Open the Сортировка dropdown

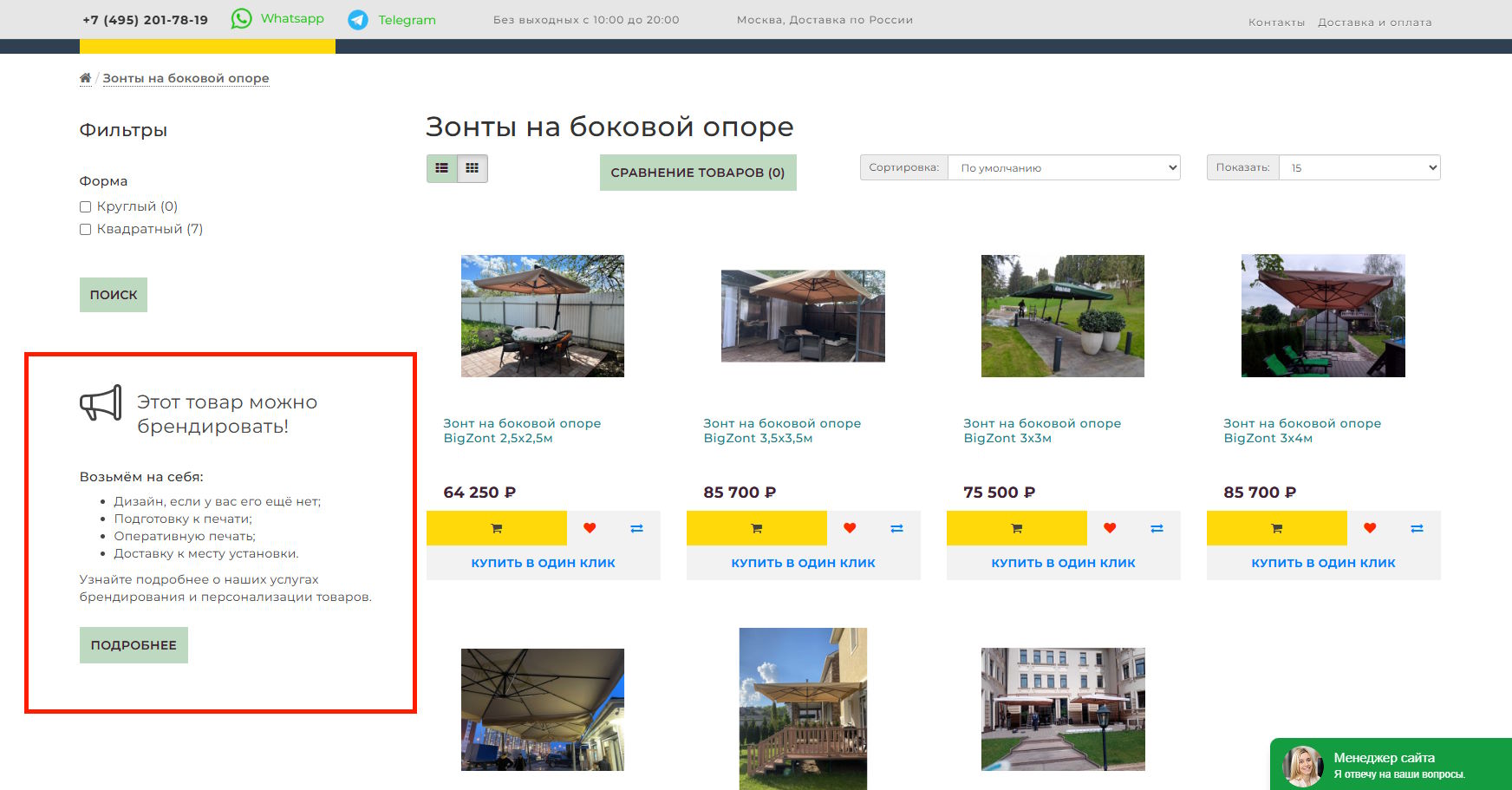(1064, 167)
